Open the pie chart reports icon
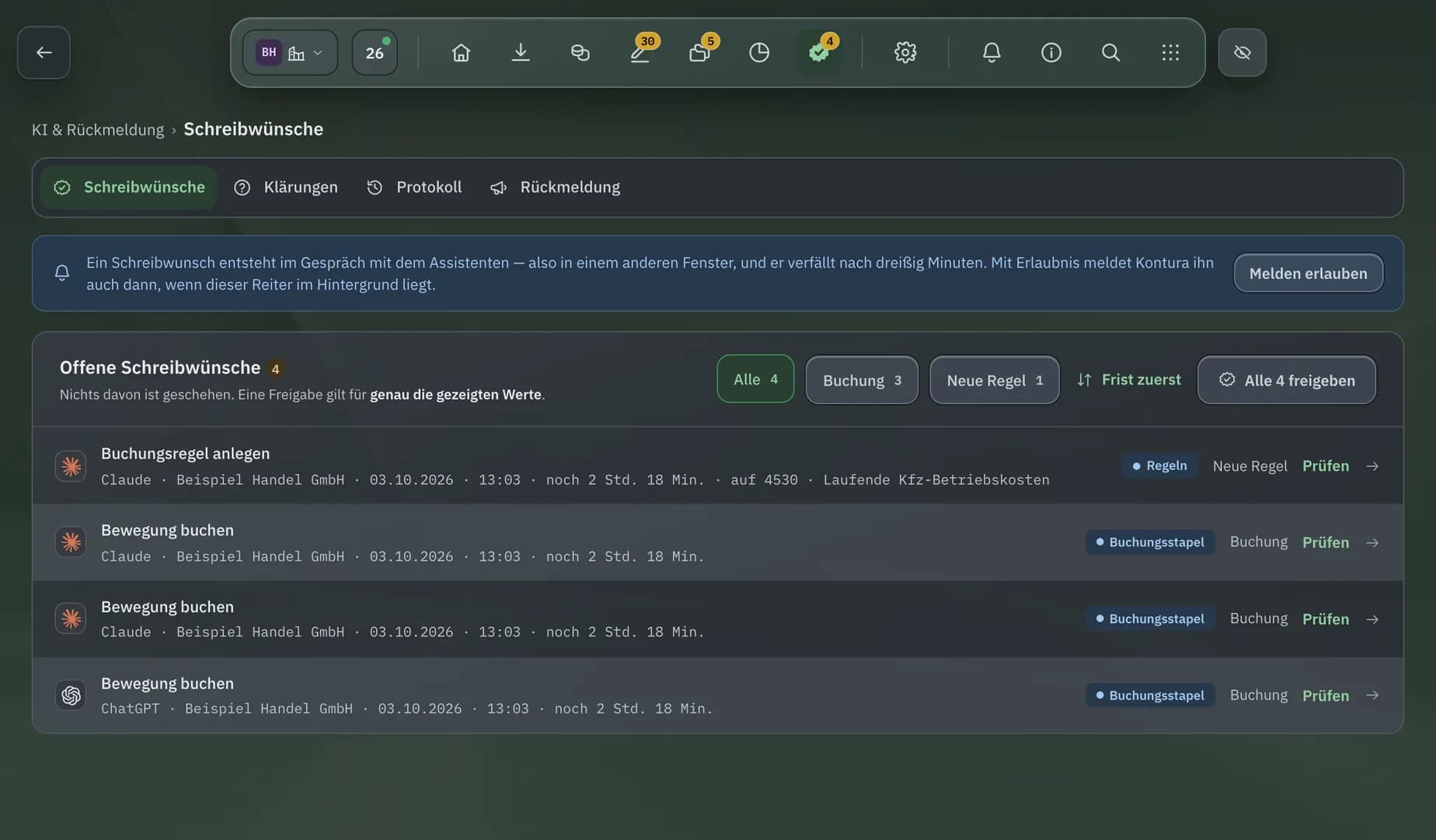Screen dimensions: 1436x840 [759, 52]
